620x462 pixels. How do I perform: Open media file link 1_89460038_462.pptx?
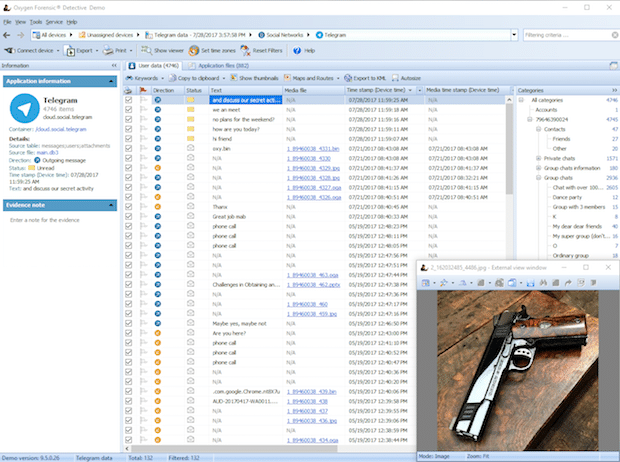coord(313,285)
